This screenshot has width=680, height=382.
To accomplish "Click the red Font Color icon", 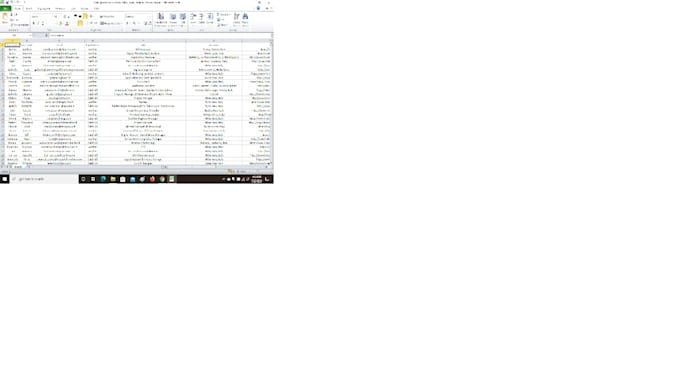I will coord(67,23).
